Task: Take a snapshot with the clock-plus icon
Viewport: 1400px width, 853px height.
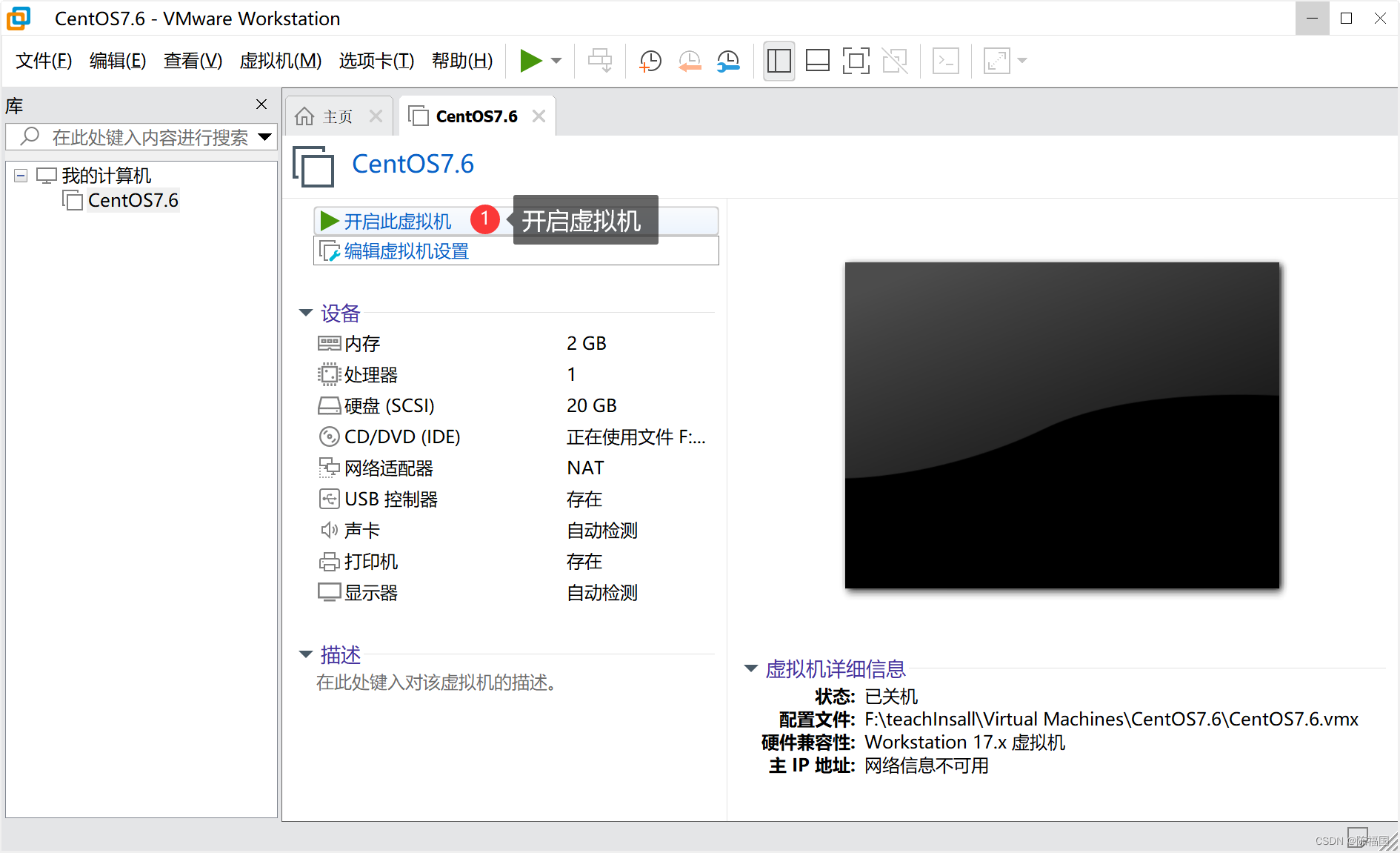Action: (x=650, y=61)
